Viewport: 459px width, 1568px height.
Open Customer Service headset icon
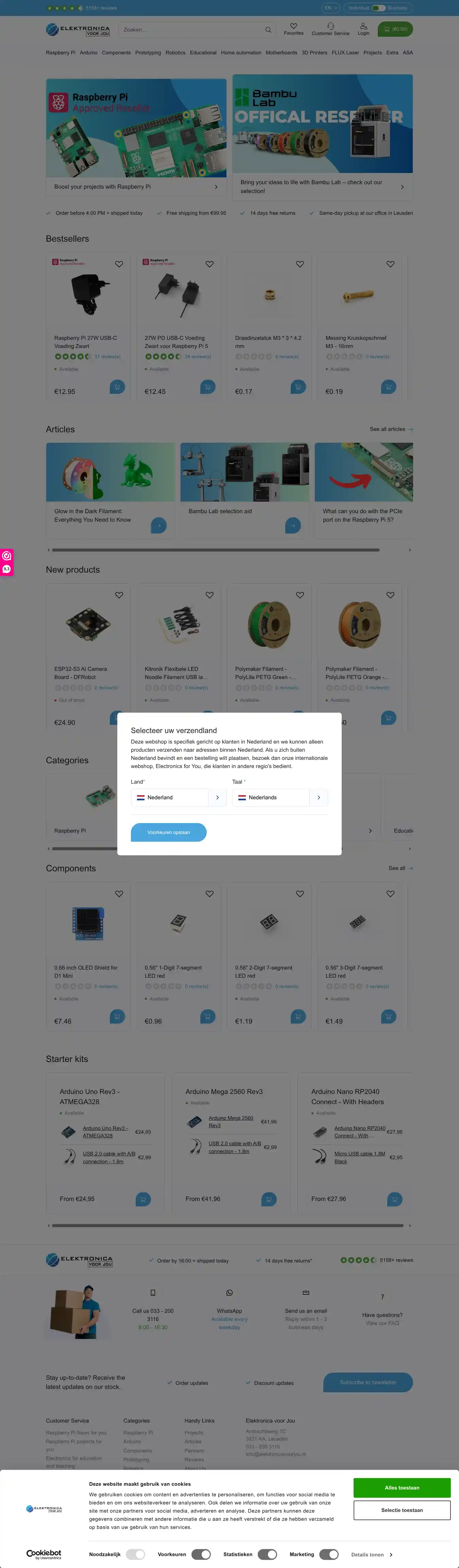[330, 26]
